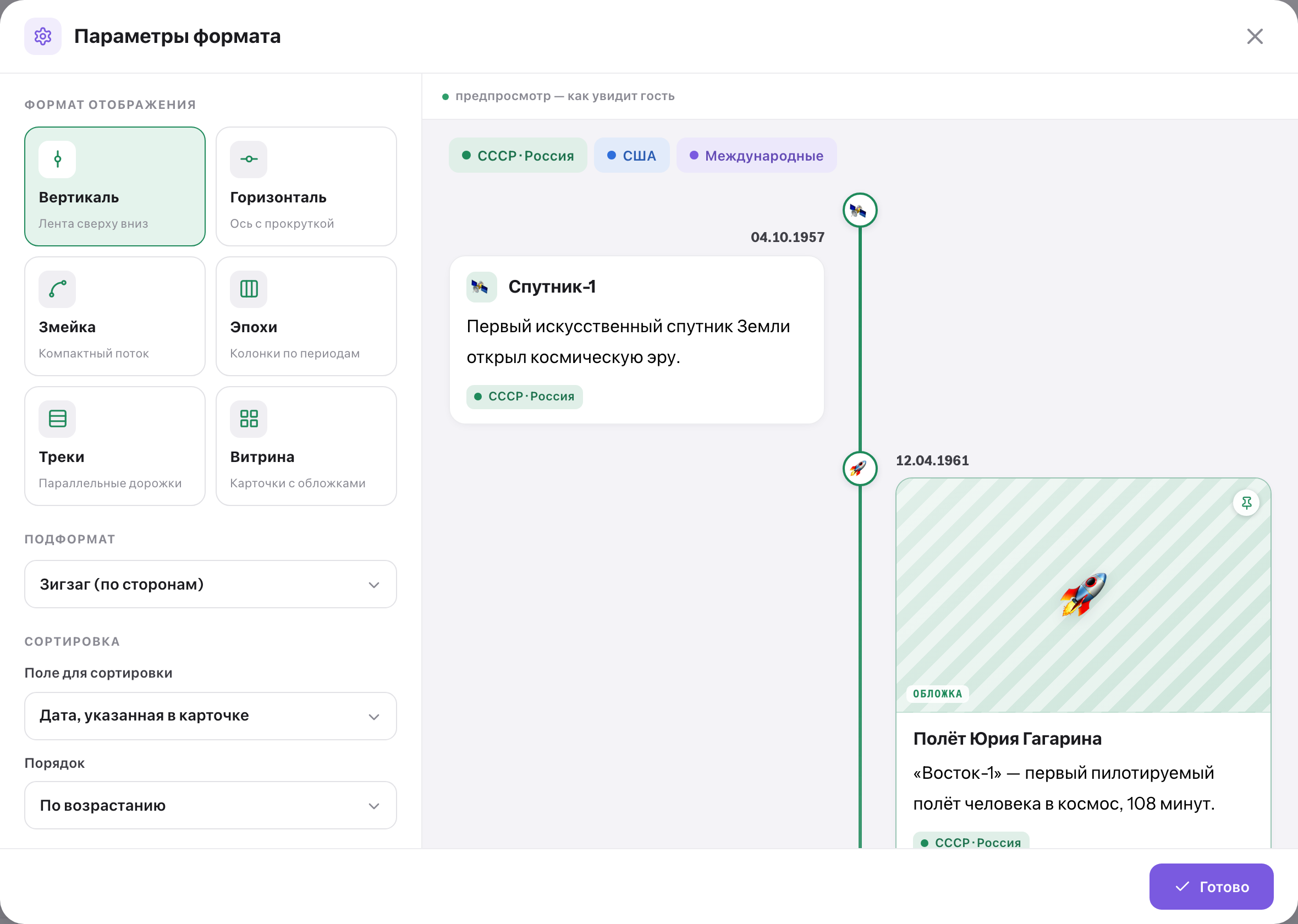Click the date 12.04.1961
This screenshot has height=924, width=1298.
click(x=932, y=460)
